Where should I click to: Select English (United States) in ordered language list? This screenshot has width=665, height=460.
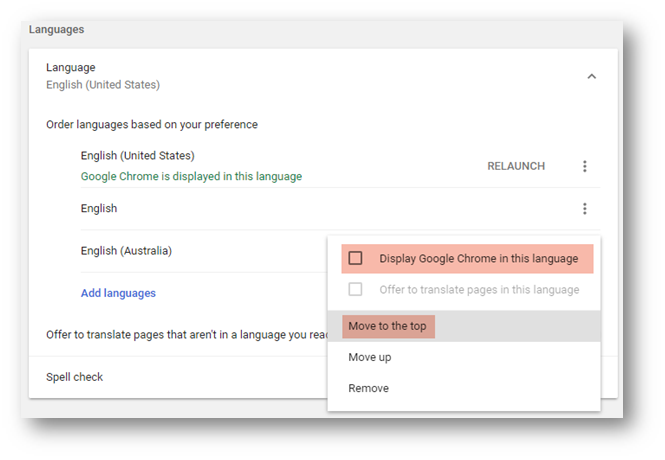(137, 156)
